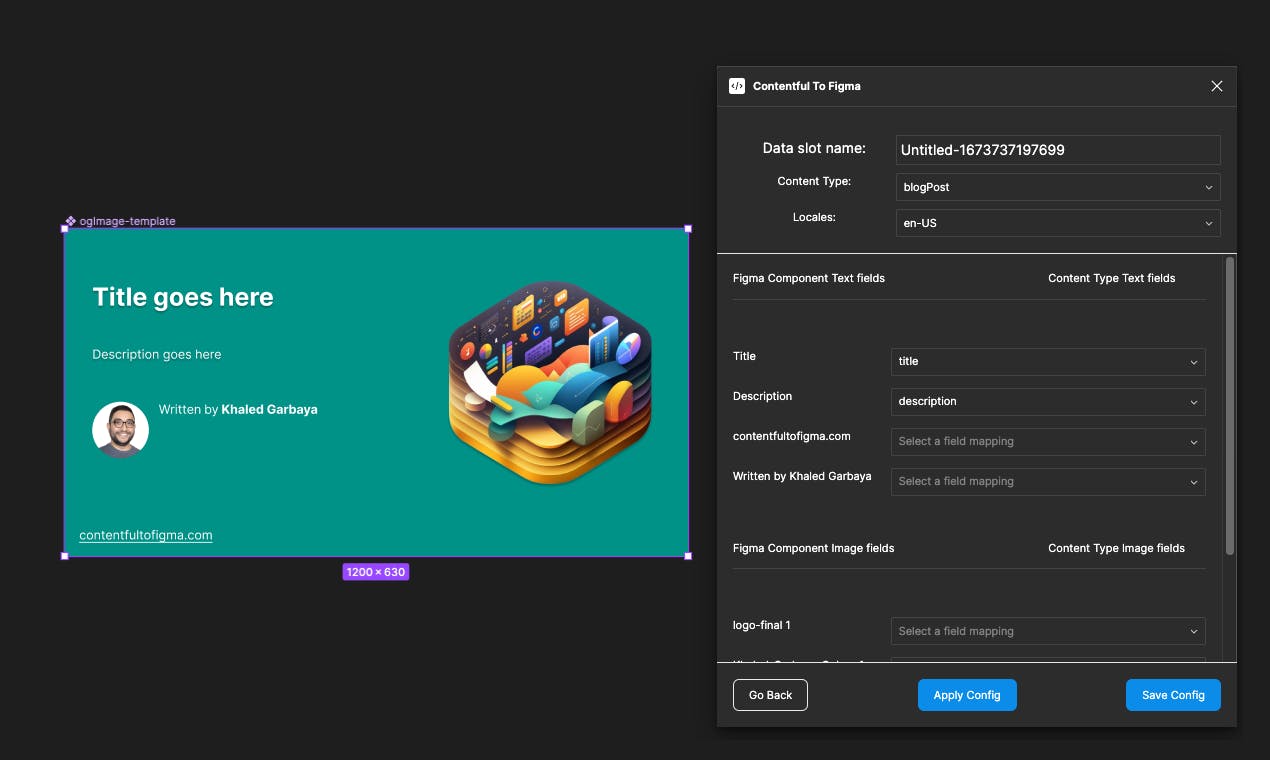Image resolution: width=1270 pixels, height=760 pixels.
Task: Edit the Data slot name field
Action: pyautogui.click(x=1058, y=150)
